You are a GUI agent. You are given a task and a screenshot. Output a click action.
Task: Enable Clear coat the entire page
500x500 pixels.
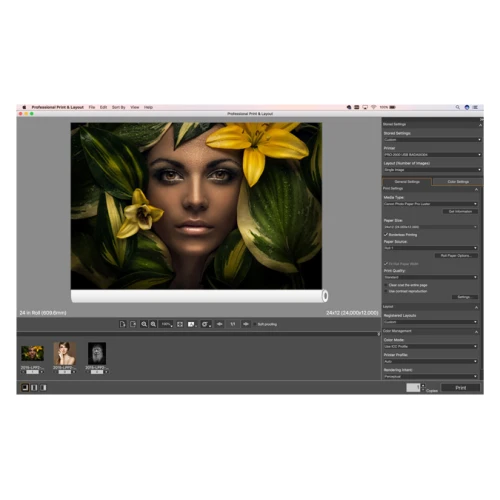pyautogui.click(x=386, y=285)
